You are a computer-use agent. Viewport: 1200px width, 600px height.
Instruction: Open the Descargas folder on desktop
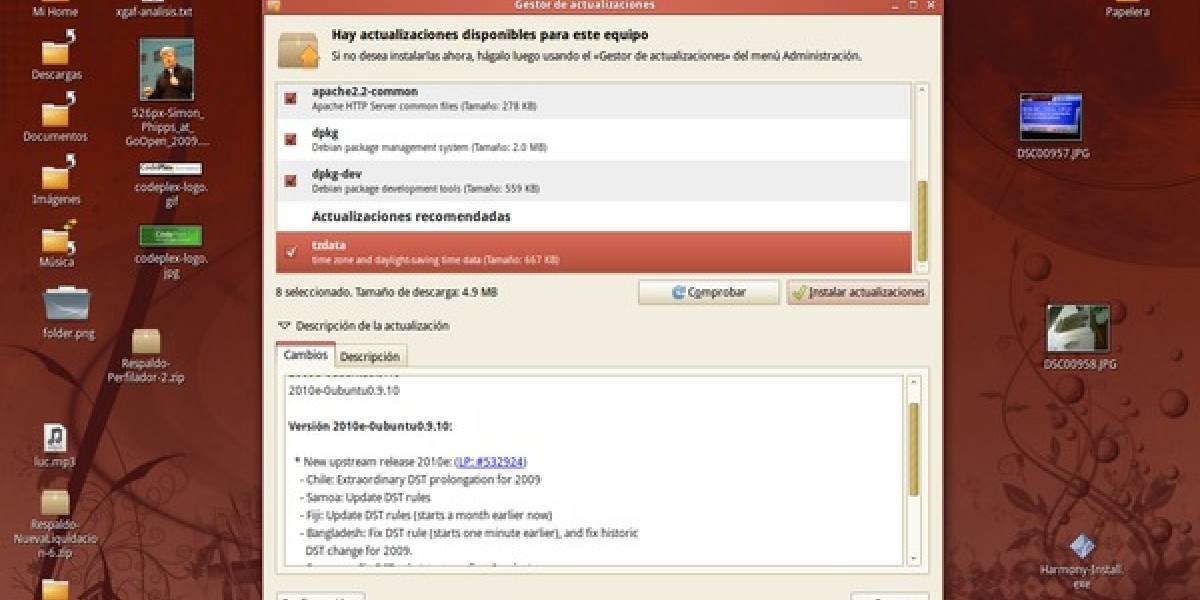56,49
